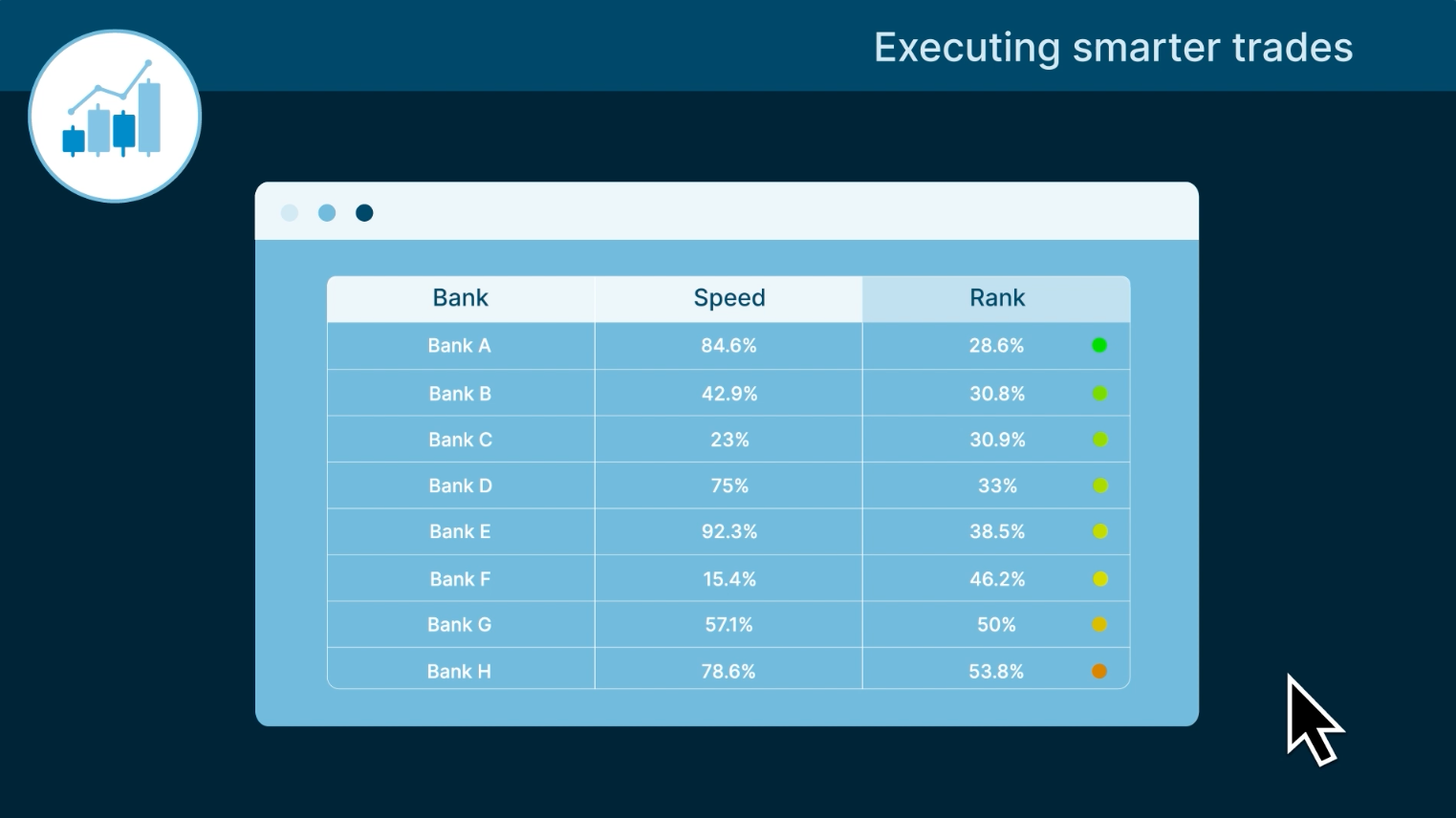1456x818 pixels.
Task: Click the dark navy window control dot
Action: [364, 213]
